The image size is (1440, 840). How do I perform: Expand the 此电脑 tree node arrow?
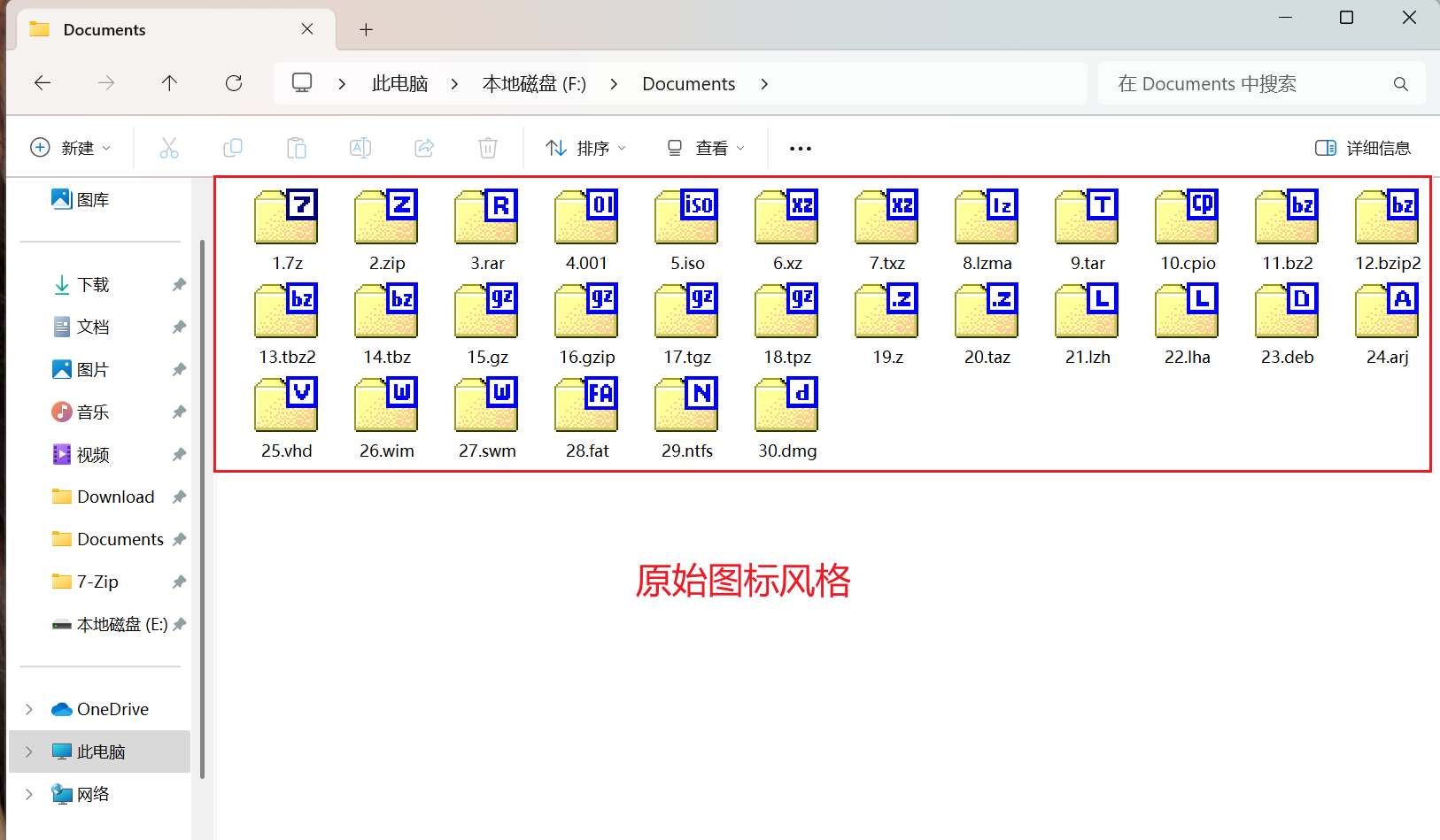[x=29, y=752]
